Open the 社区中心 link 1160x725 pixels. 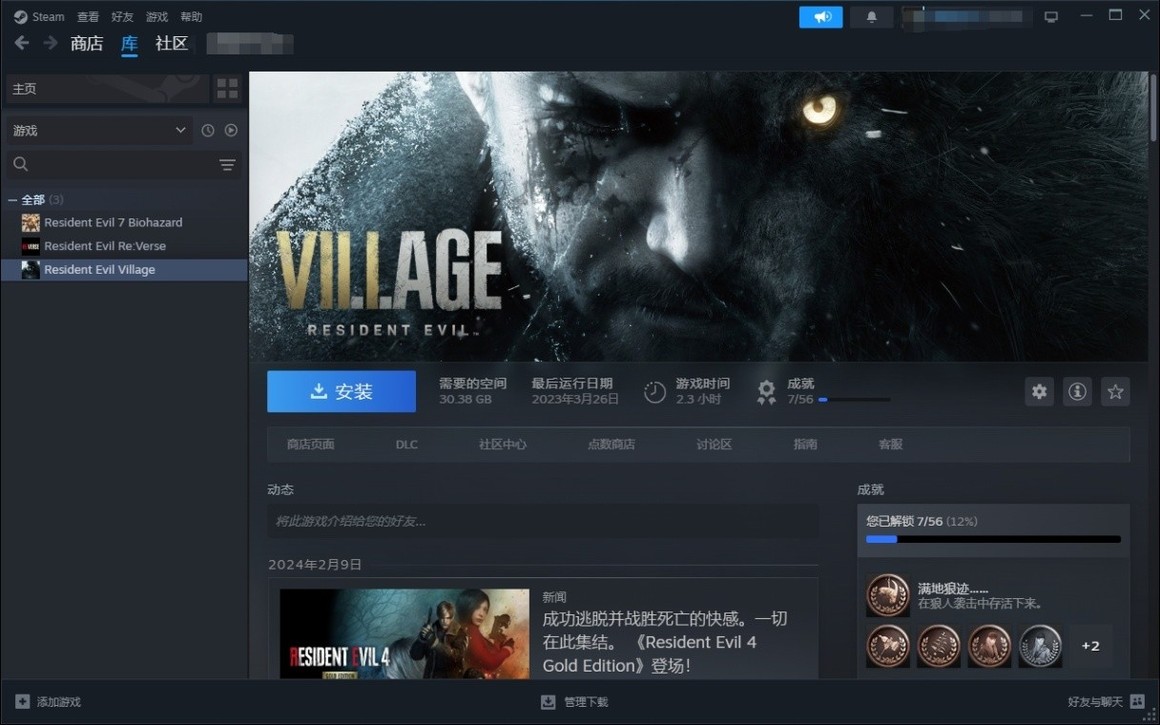point(502,444)
